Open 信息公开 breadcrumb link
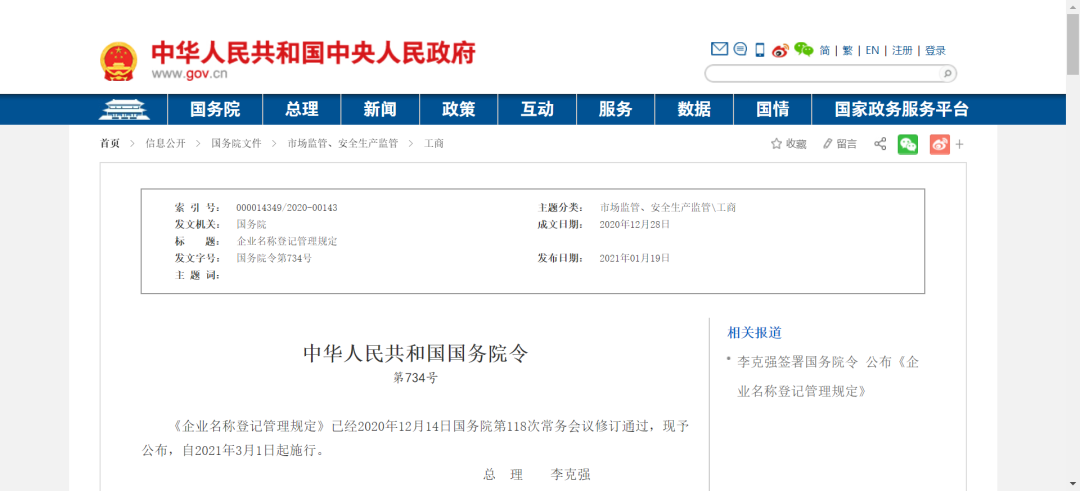The image size is (1080, 491). click(165, 144)
